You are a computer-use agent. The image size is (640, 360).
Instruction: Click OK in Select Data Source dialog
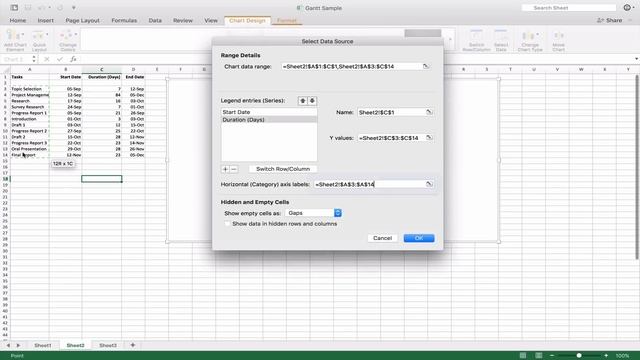coord(419,238)
